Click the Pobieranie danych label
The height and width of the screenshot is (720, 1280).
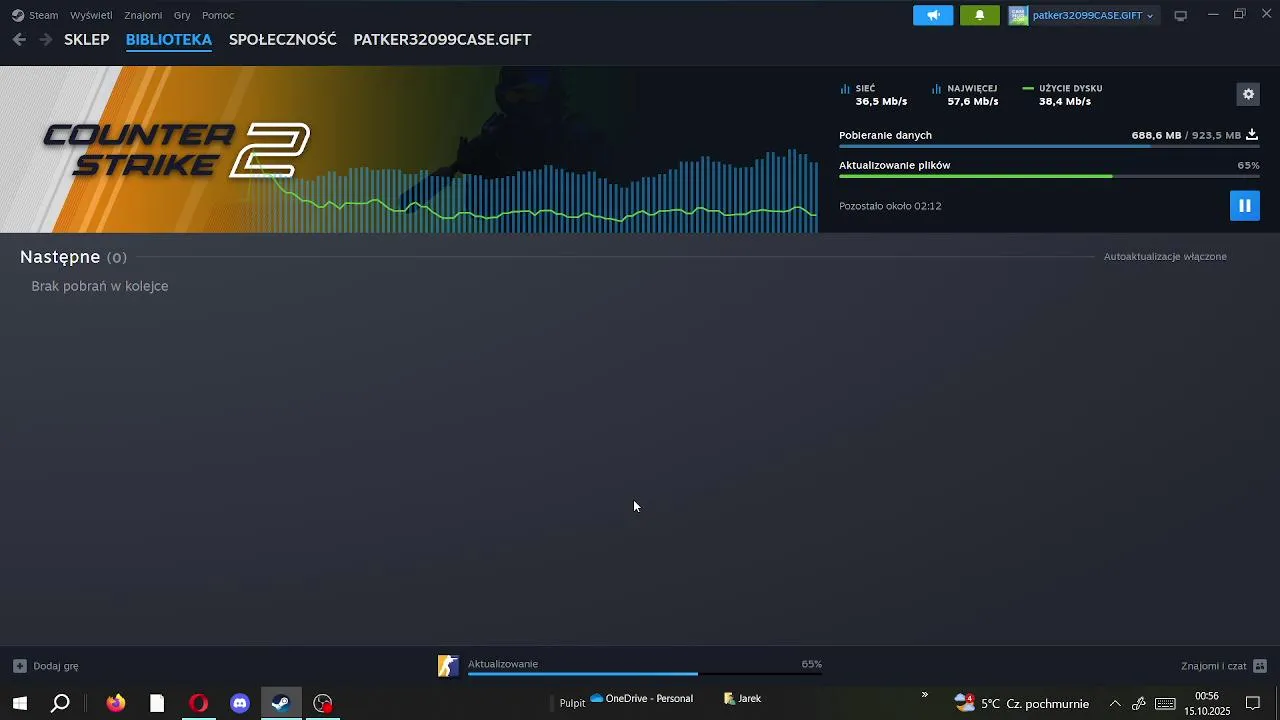pyautogui.click(x=885, y=135)
